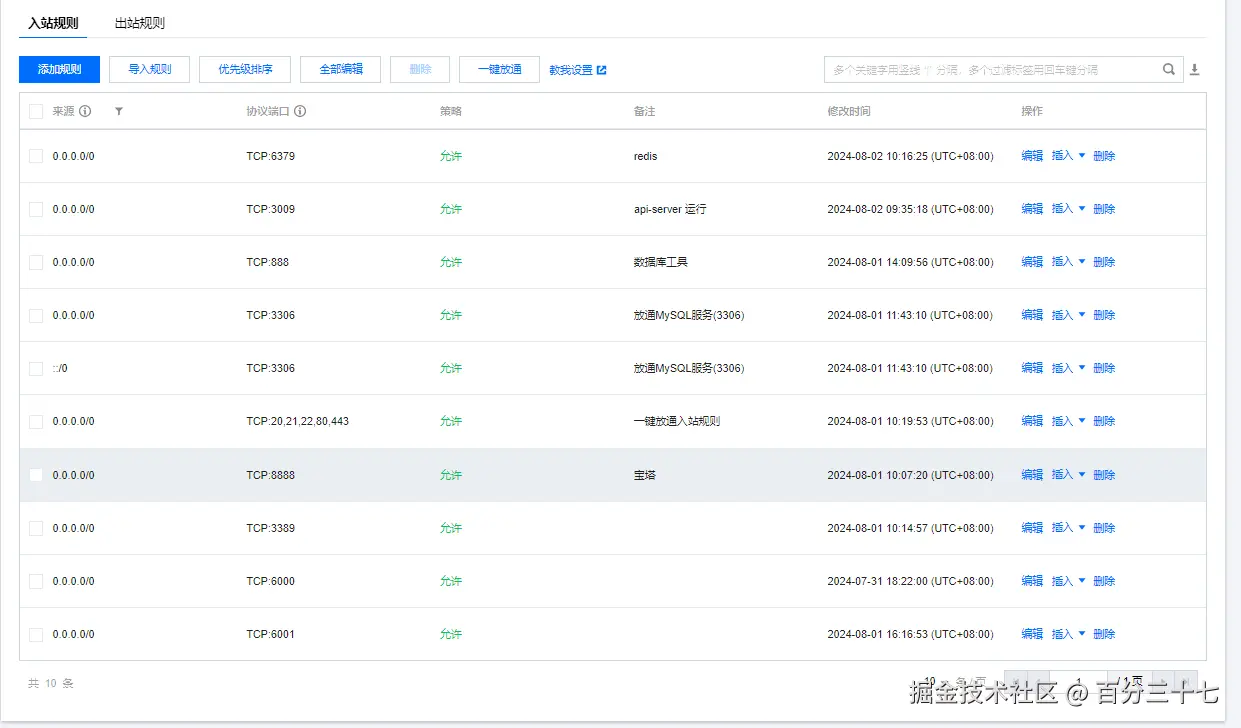1241x728 pixels.
Task: Edit the TCP:6000 rule
Action: (1032, 581)
